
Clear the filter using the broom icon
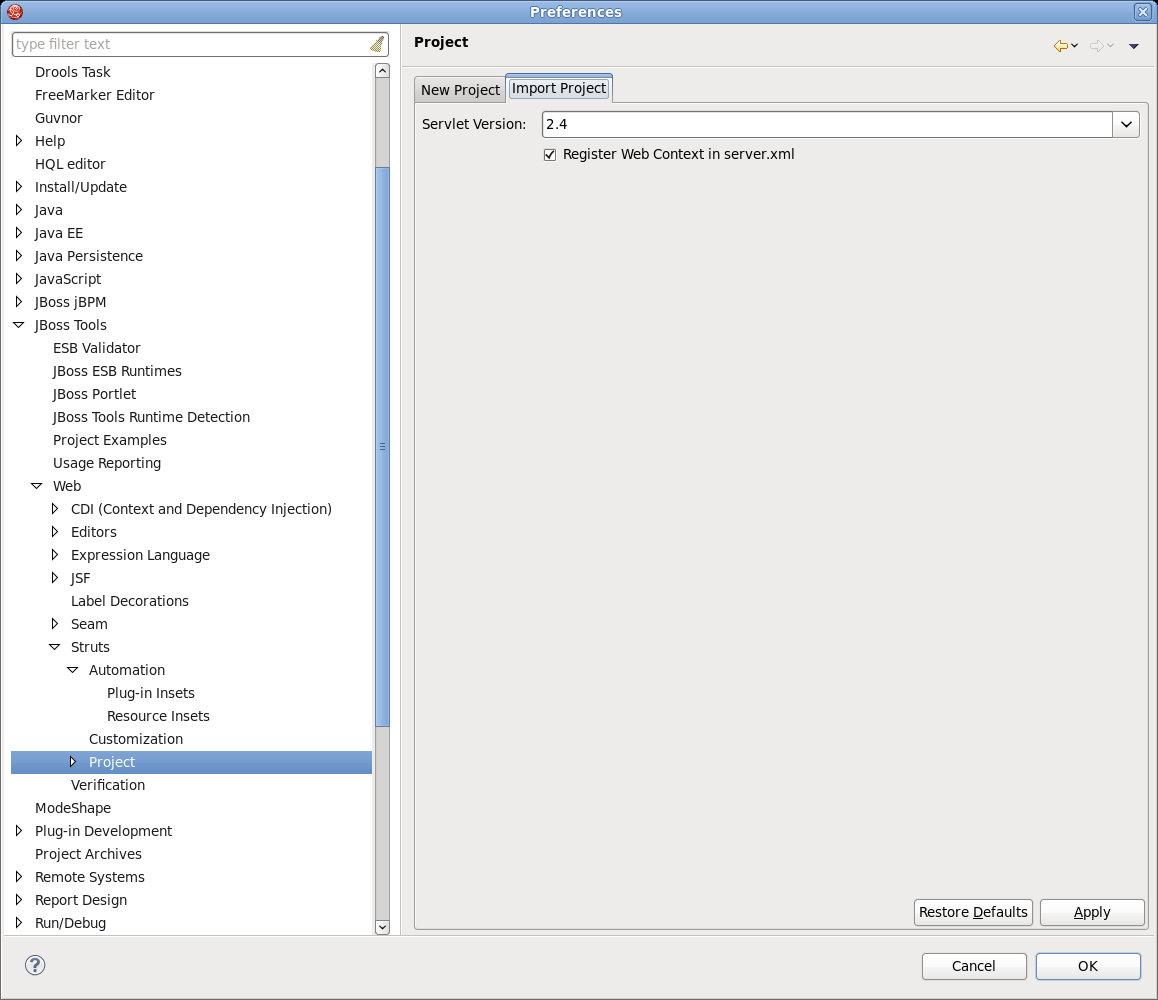click(377, 44)
